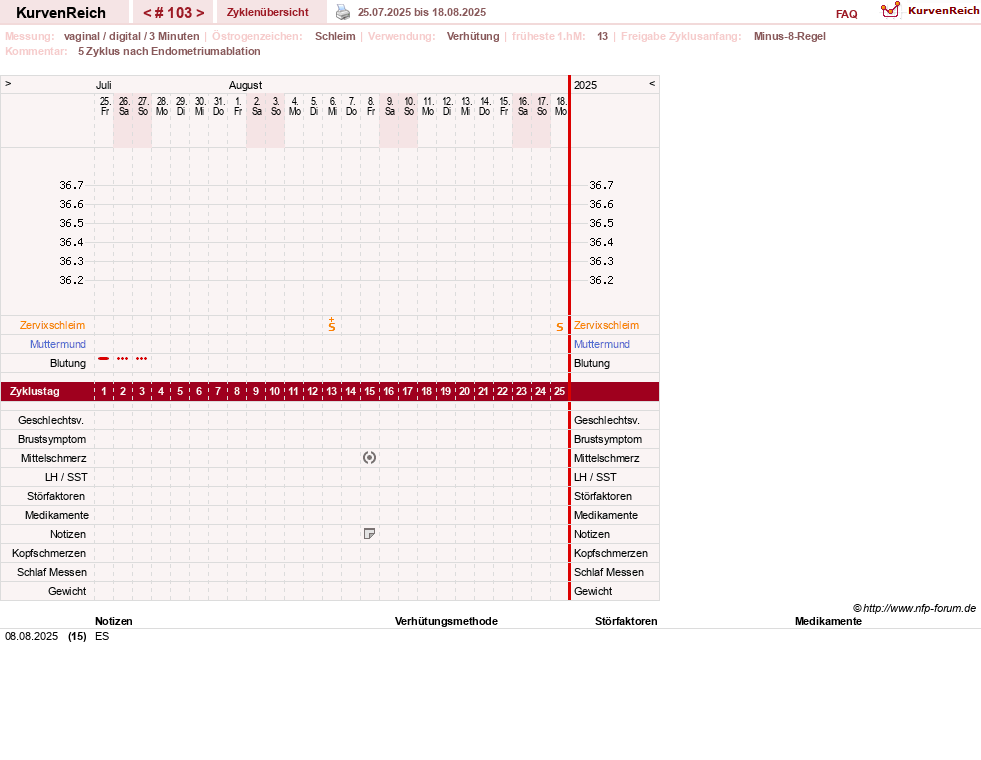Select cycle day 15 in the Zyklustag bar
Screen dimensions: 981x760
point(370,392)
